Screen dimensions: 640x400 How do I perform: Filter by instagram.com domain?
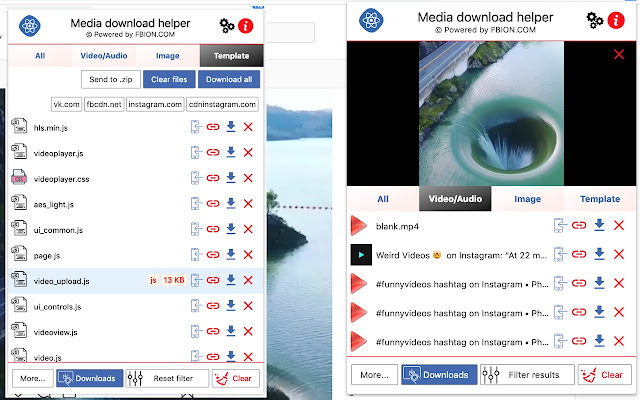[155, 104]
